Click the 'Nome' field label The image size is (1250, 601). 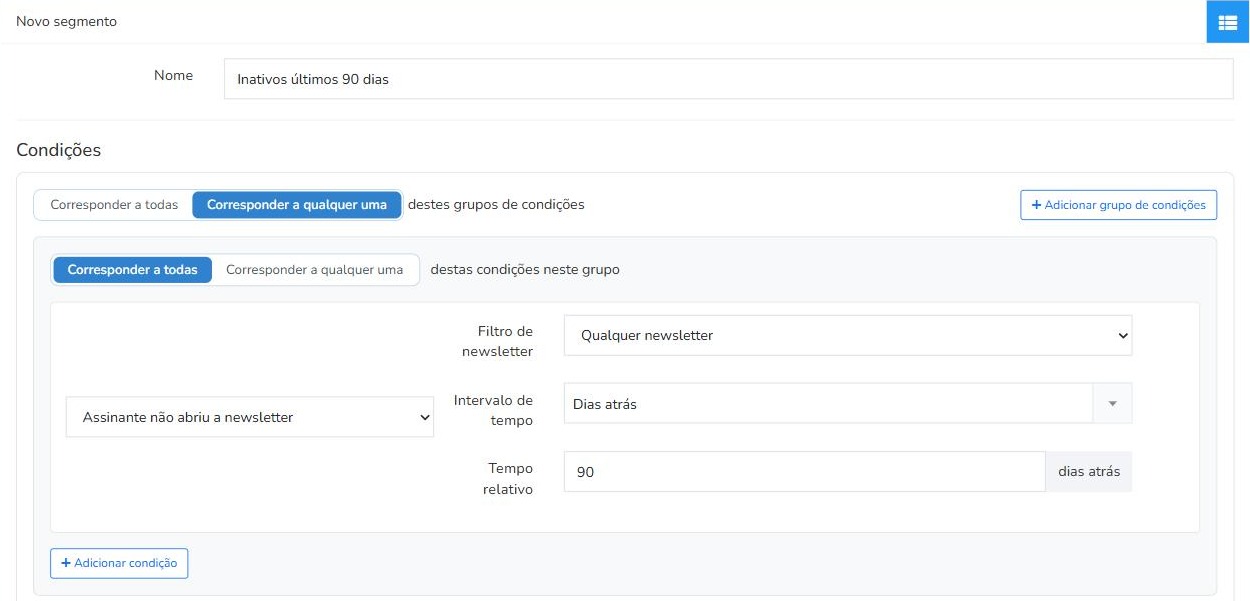pos(173,75)
